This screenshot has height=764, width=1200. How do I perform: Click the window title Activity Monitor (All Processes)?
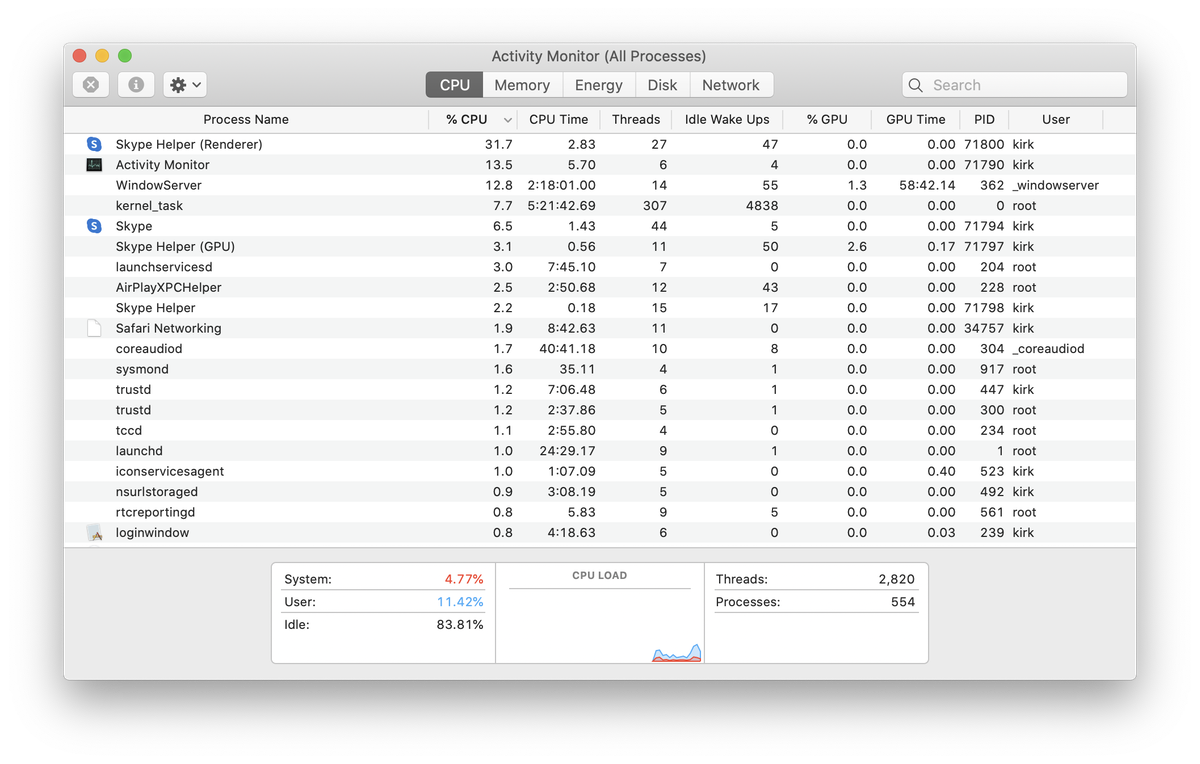click(599, 56)
